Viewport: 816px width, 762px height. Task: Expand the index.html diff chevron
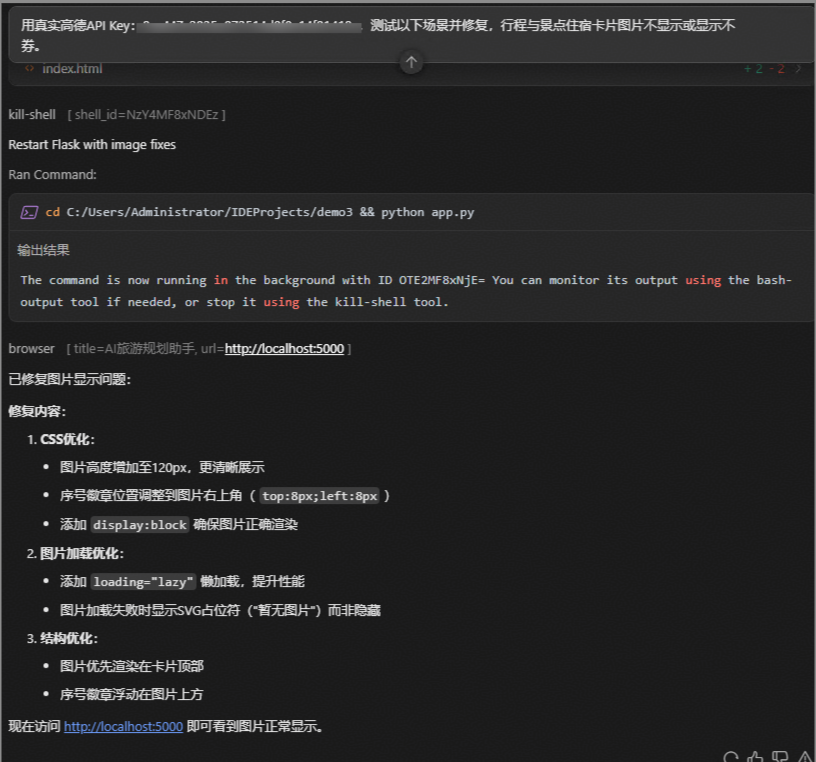pyautogui.click(x=798, y=69)
